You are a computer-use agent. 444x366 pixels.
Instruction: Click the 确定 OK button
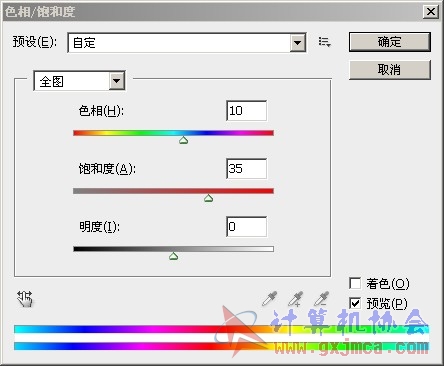click(x=390, y=42)
